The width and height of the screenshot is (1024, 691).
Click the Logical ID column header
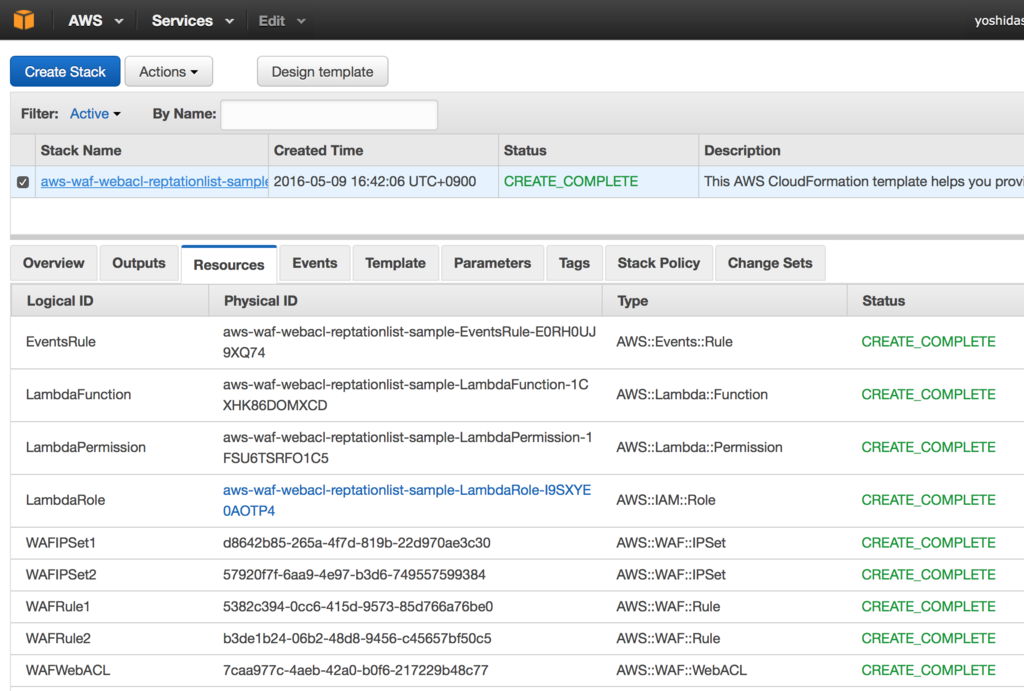[110, 300]
